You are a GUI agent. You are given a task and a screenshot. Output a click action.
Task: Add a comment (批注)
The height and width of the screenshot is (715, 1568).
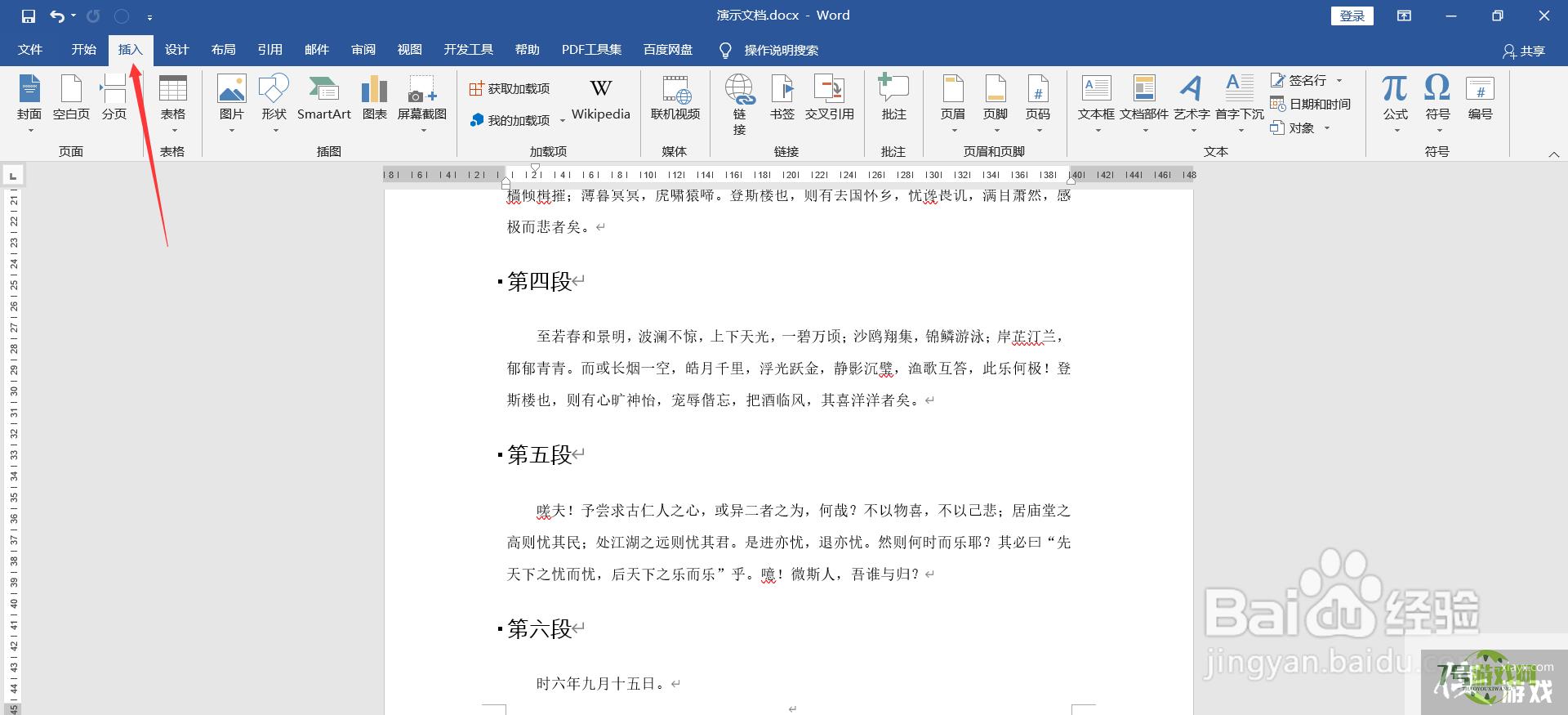point(894,98)
